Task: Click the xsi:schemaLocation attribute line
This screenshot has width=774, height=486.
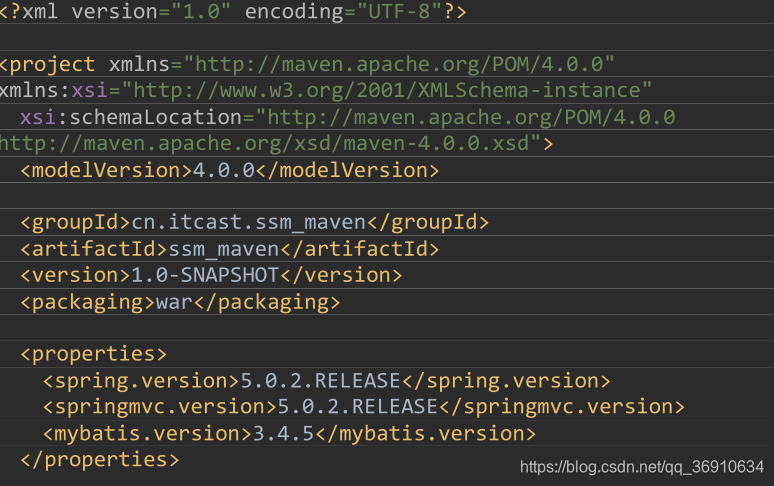Action: tap(348, 117)
